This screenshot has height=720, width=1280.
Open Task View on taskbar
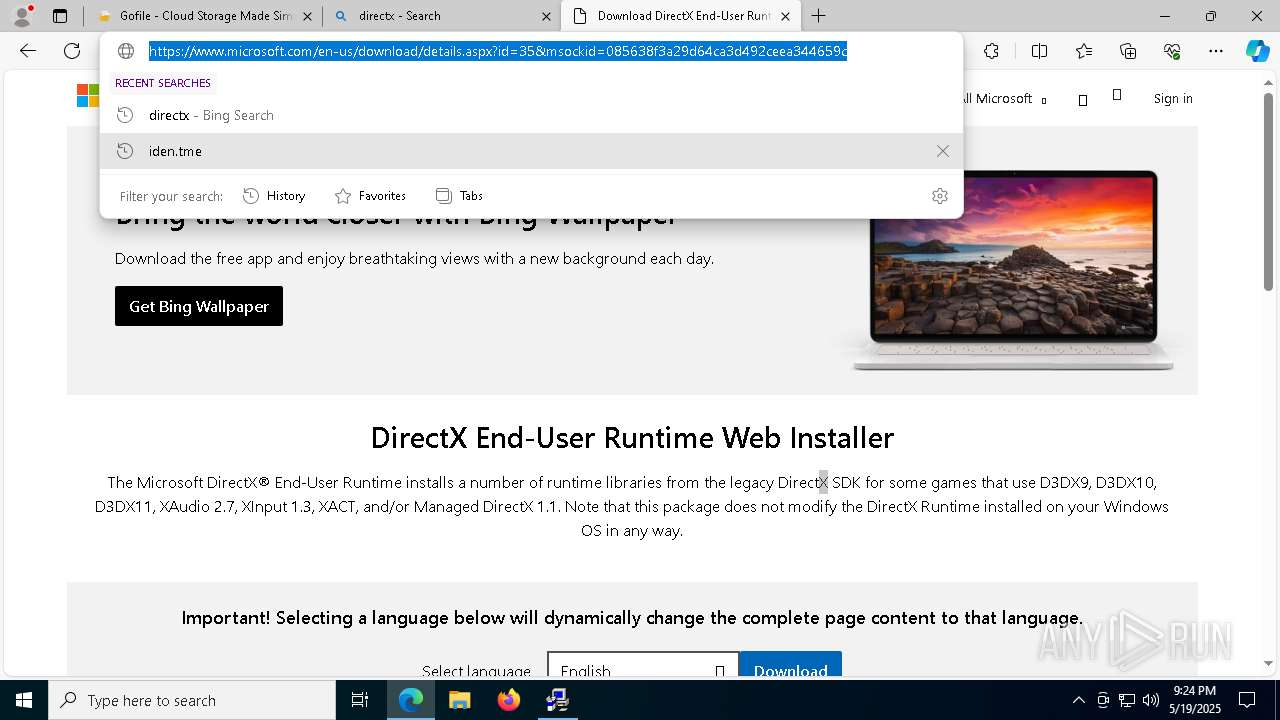coord(360,700)
